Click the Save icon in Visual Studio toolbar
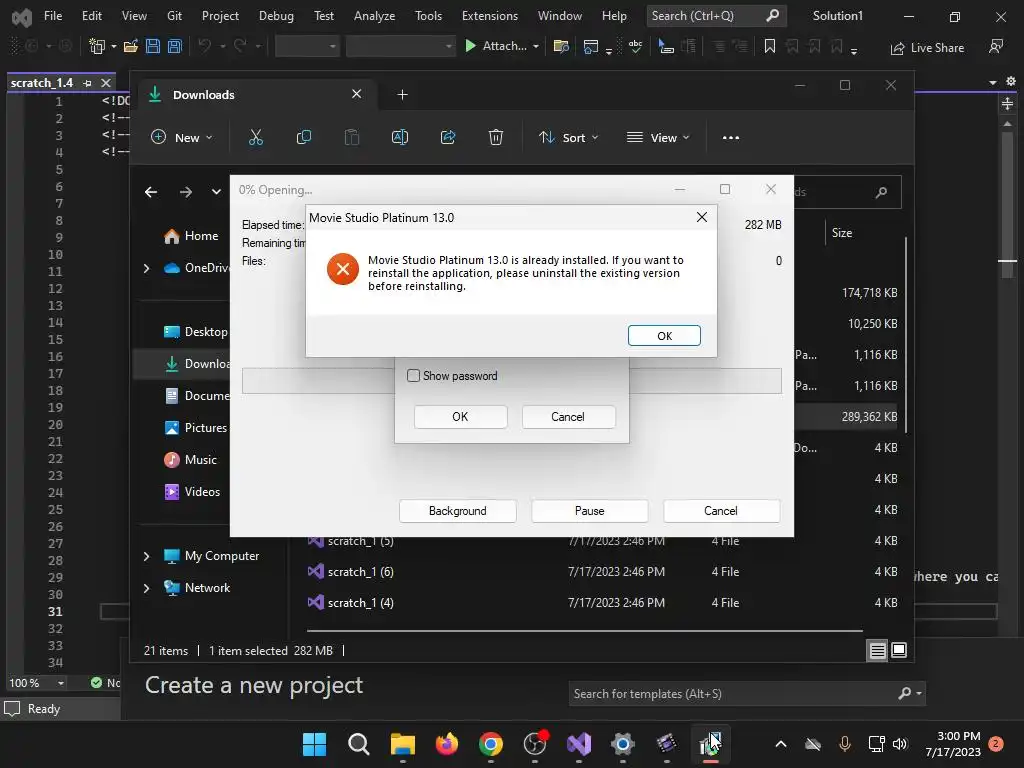The height and width of the screenshot is (768, 1024). [153, 46]
